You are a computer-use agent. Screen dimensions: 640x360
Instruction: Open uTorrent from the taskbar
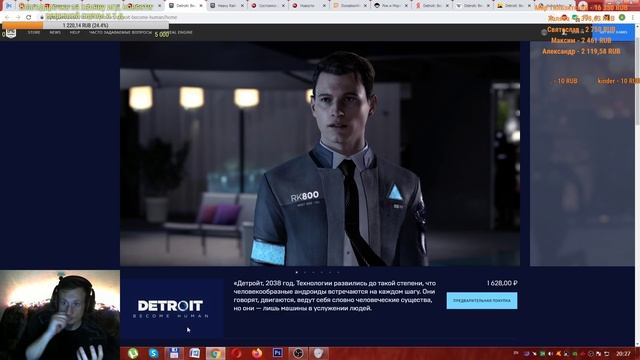(133, 353)
